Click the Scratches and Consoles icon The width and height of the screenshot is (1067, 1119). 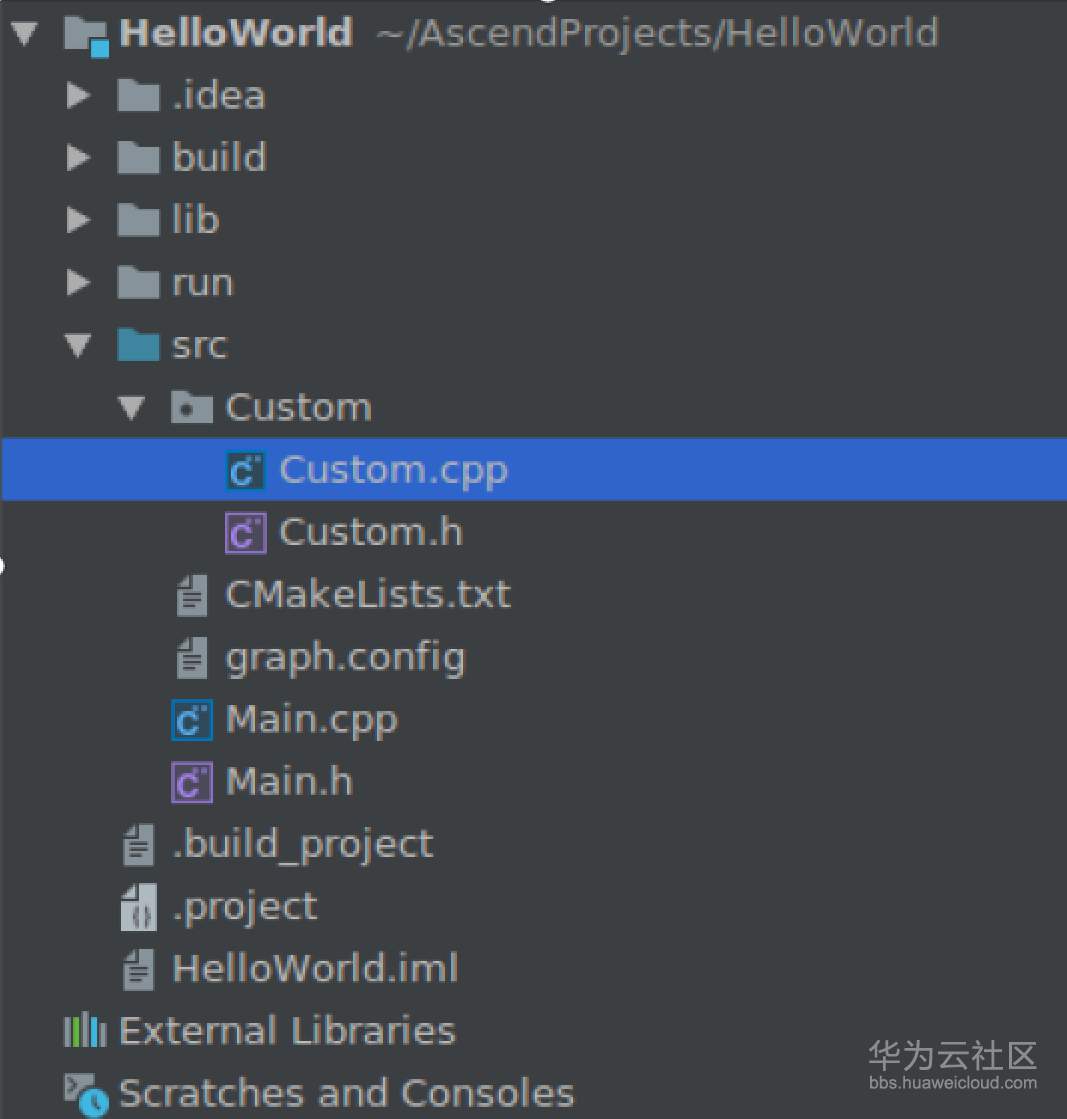[86, 1094]
